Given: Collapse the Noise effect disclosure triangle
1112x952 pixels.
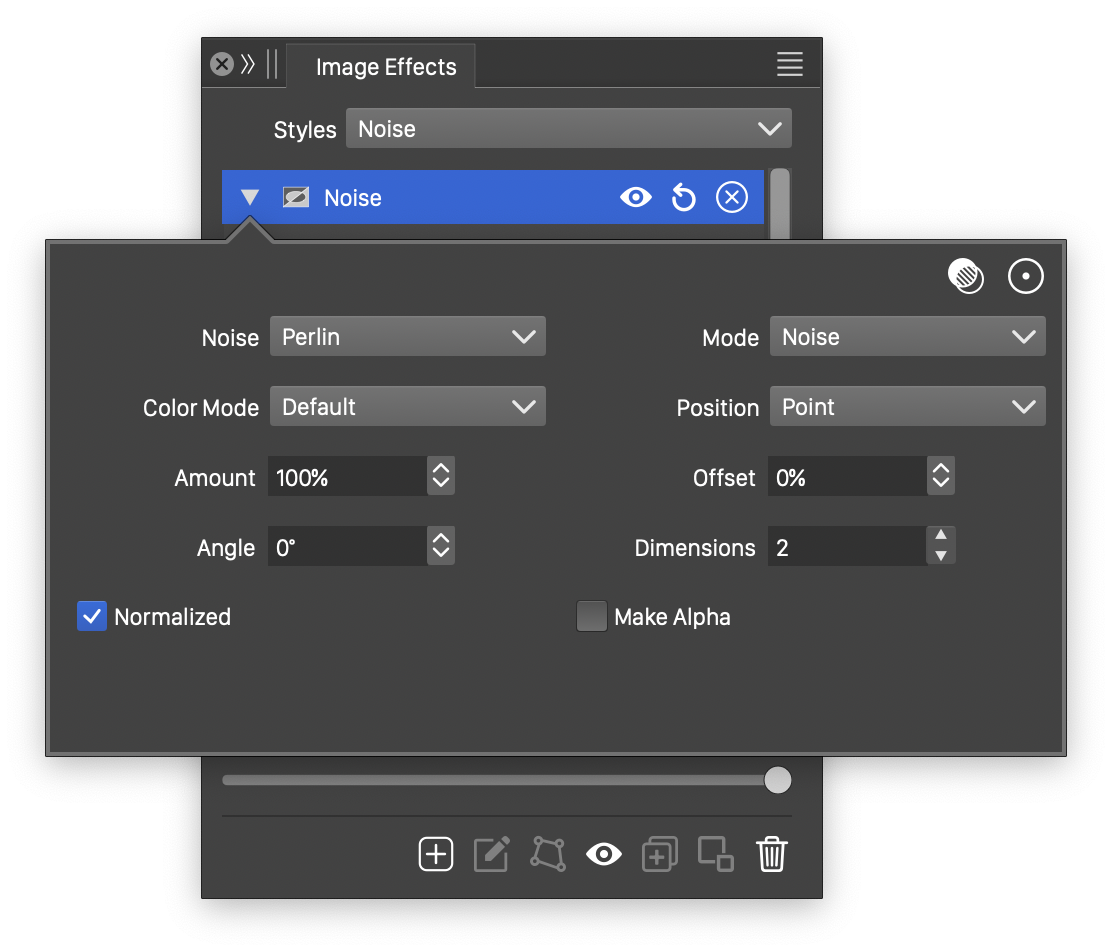Looking at the screenshot, I should (250, 198).
